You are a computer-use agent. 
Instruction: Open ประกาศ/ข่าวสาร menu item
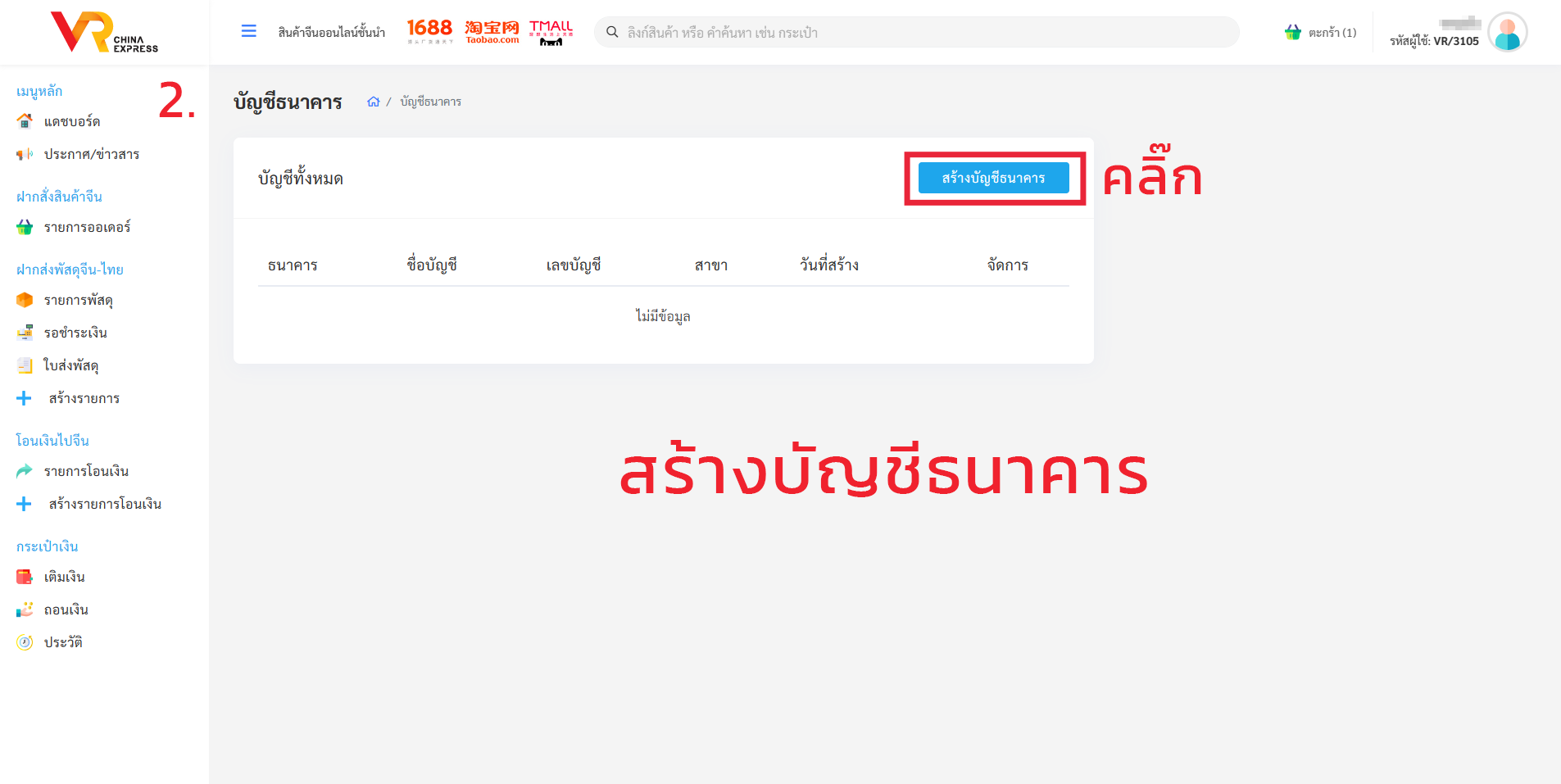[x=91, y=154]
